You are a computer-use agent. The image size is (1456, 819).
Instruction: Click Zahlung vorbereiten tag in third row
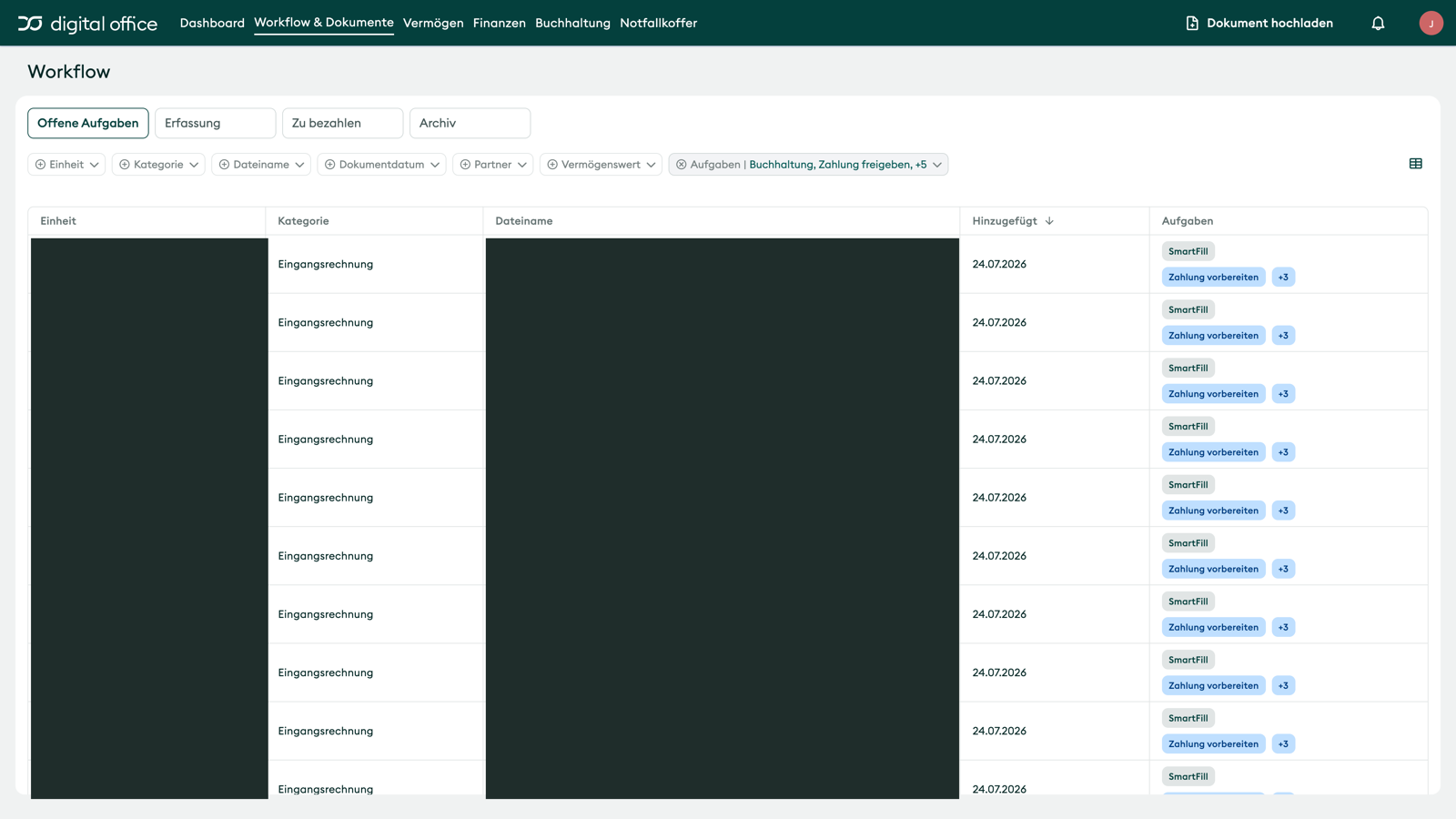pyautogui.click(x=1213, y=393)
